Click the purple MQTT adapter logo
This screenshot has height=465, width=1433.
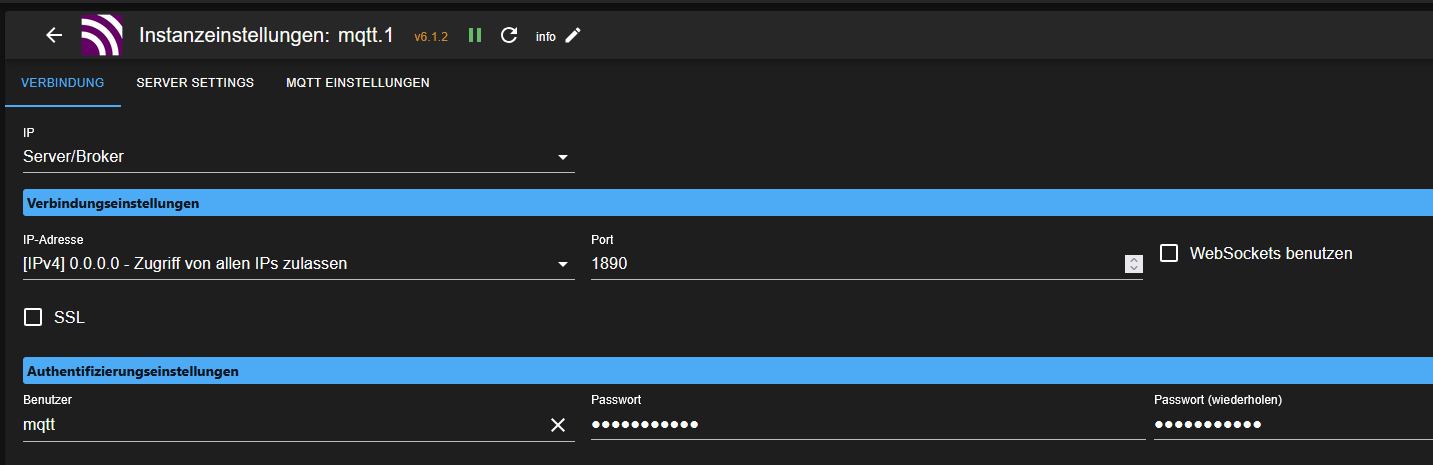tap(101, 35)
